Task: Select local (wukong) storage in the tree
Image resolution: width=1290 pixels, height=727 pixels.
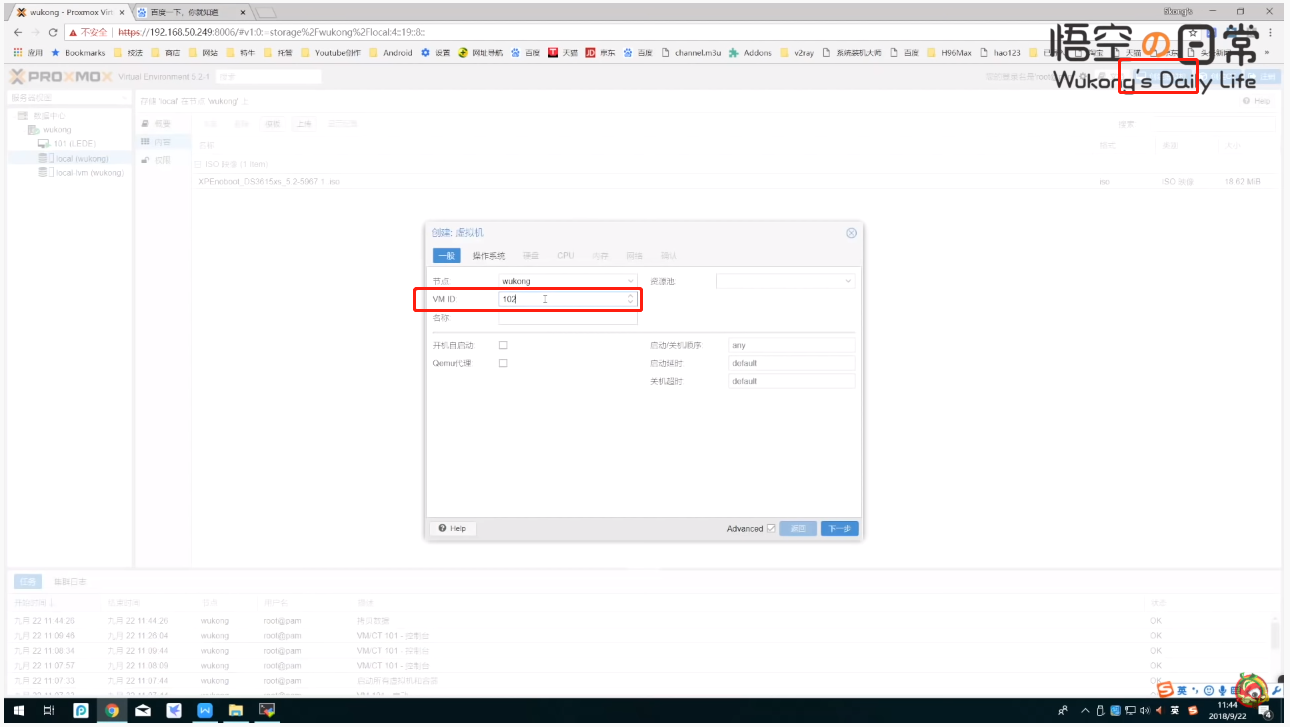Action: (x=73, y=158)
